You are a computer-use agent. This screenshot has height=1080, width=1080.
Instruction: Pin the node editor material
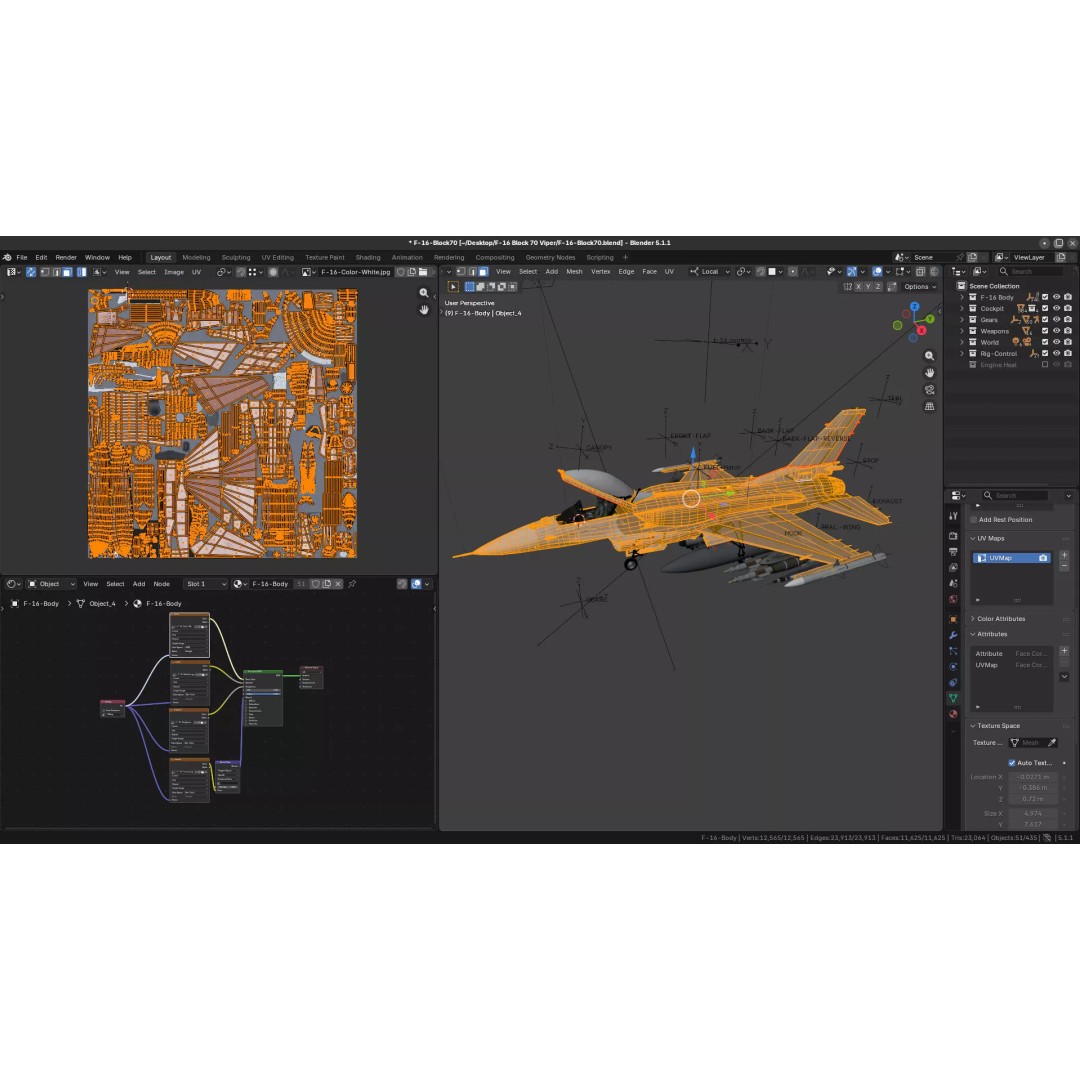[352, 583]
